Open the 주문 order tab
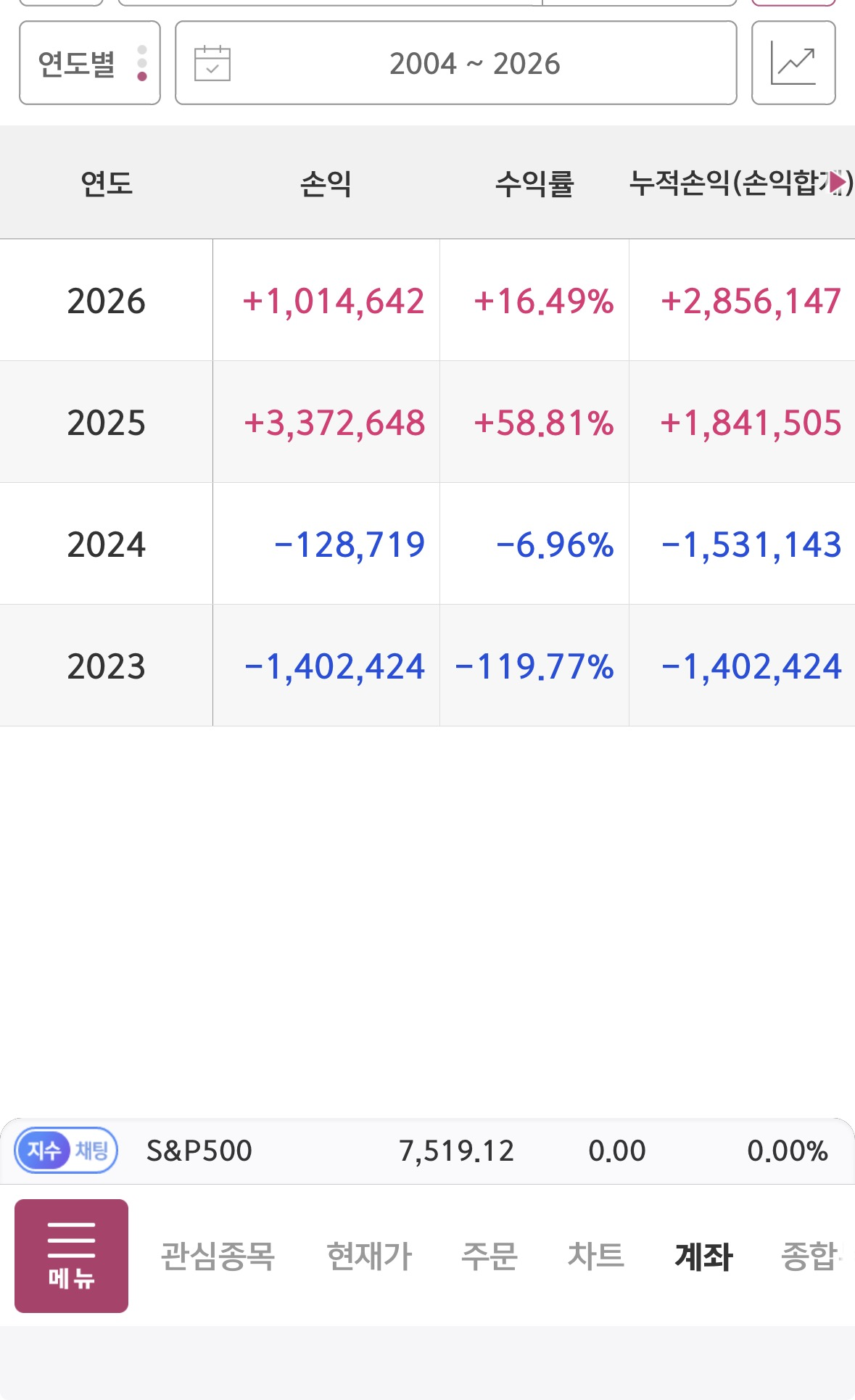 tap(490, 1256)
